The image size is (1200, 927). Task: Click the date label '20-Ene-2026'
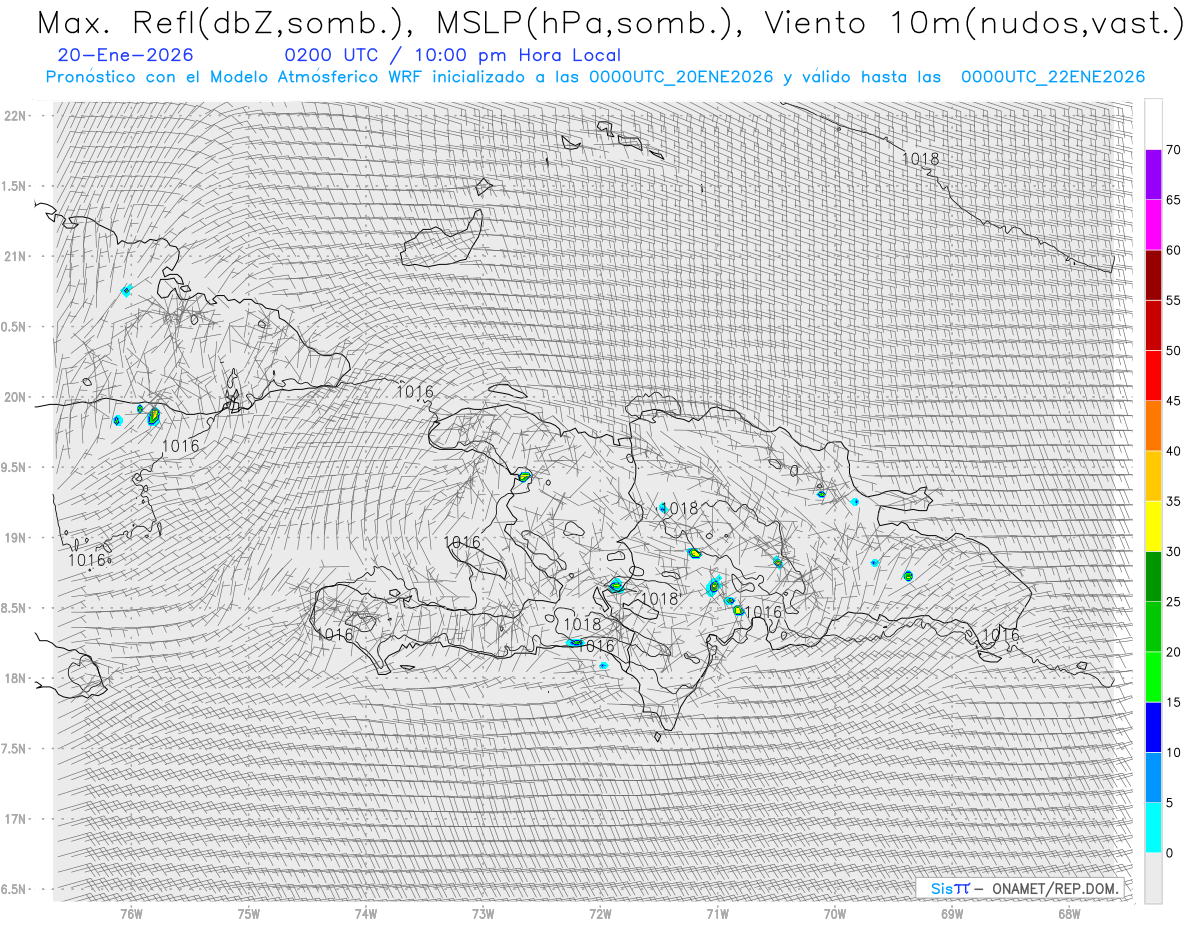pyautogui.click(x=126, y=56)
